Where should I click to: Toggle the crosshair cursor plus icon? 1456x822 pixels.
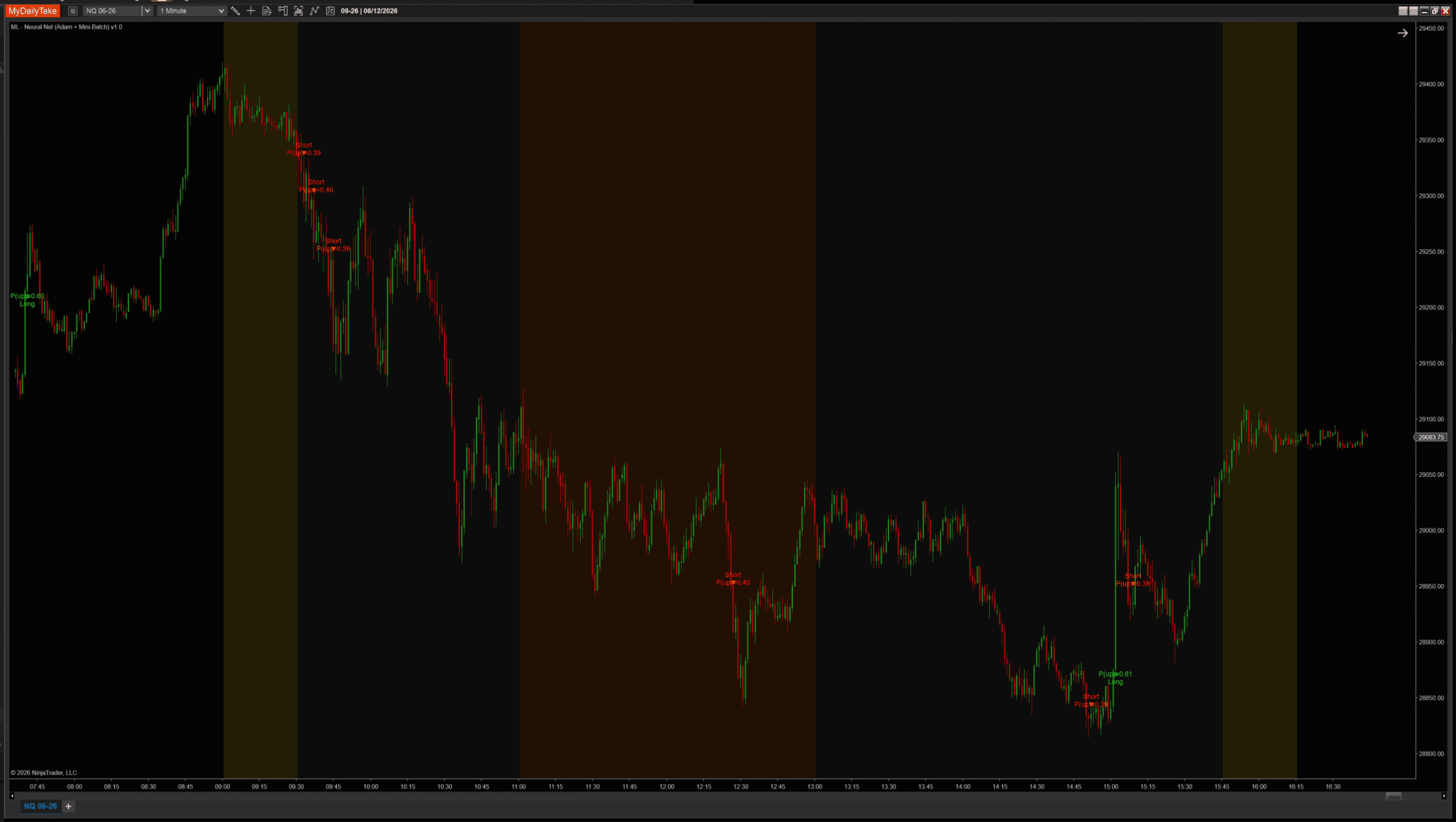(251, 11)
